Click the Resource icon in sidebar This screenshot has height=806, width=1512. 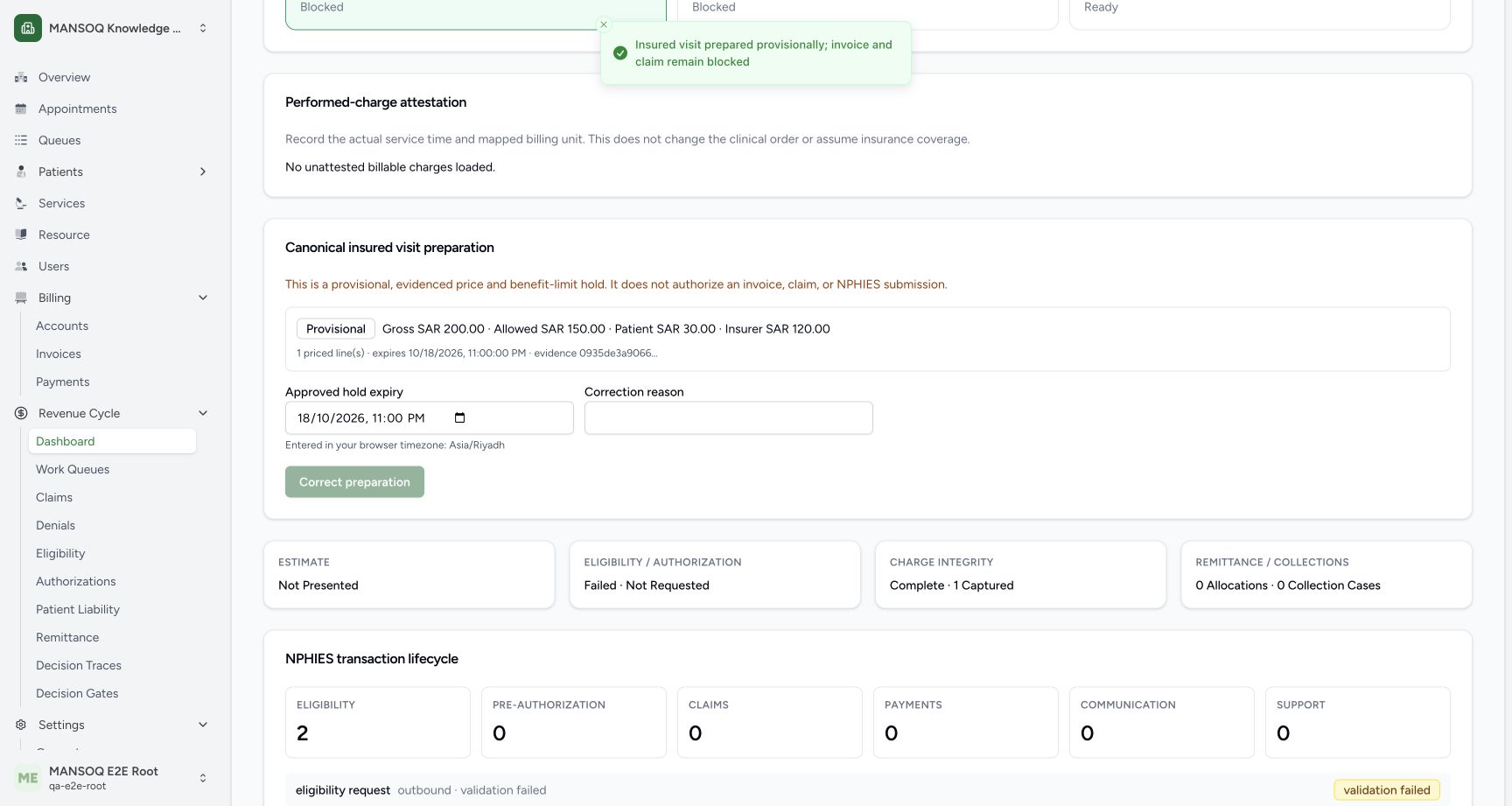tap(21, 235)
